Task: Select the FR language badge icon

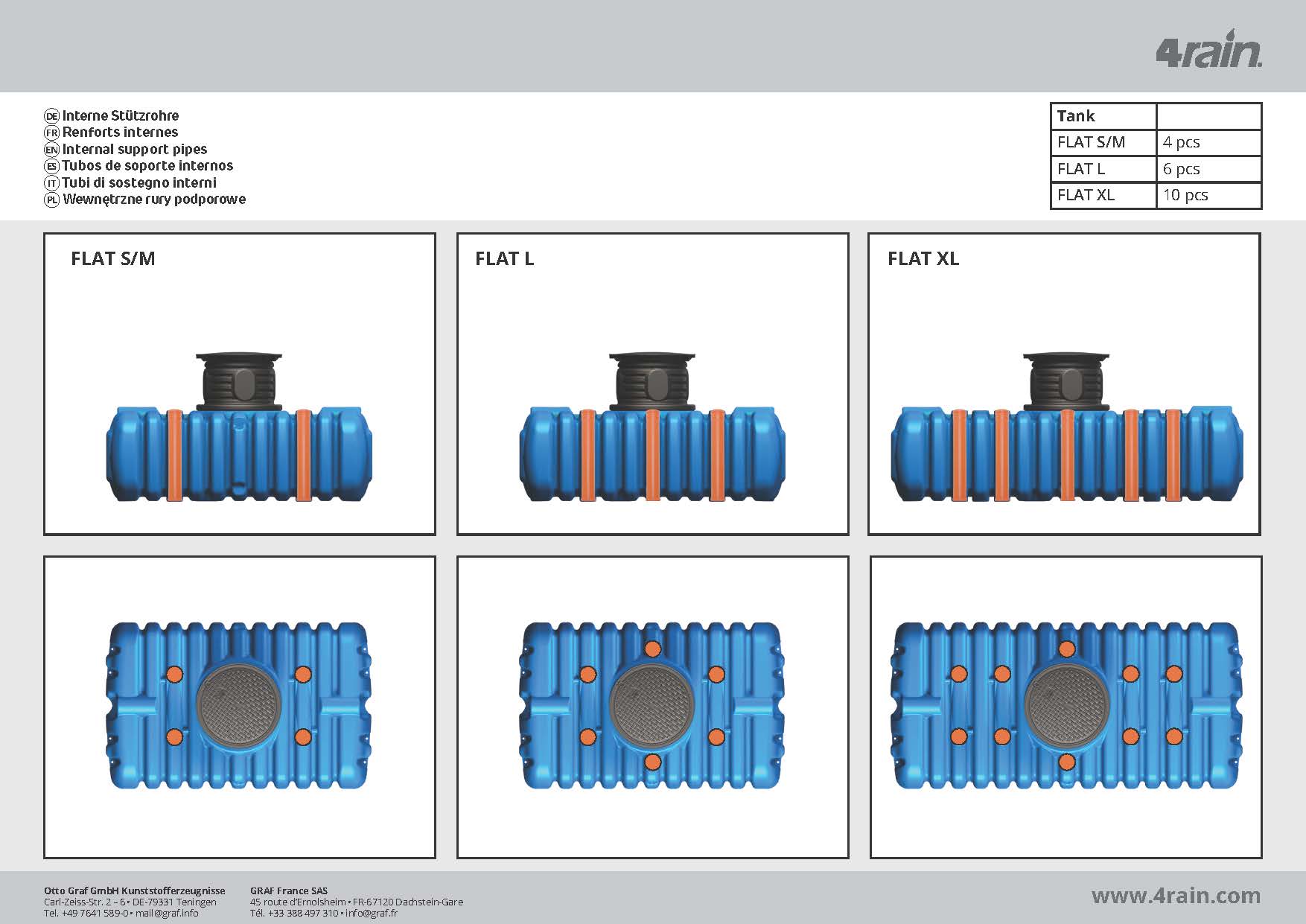Action: point(51,133)
